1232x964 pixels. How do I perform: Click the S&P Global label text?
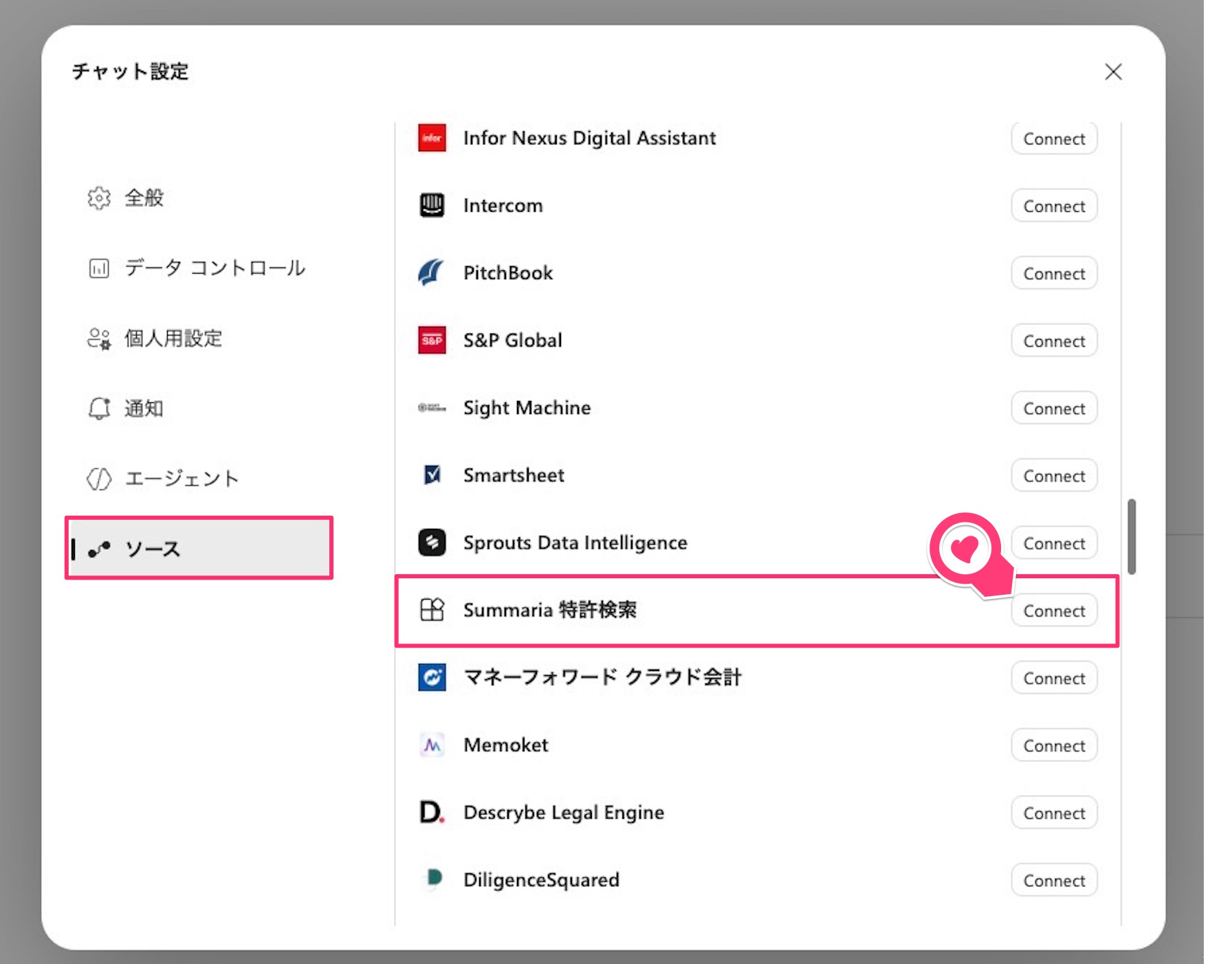coord(512,340)
